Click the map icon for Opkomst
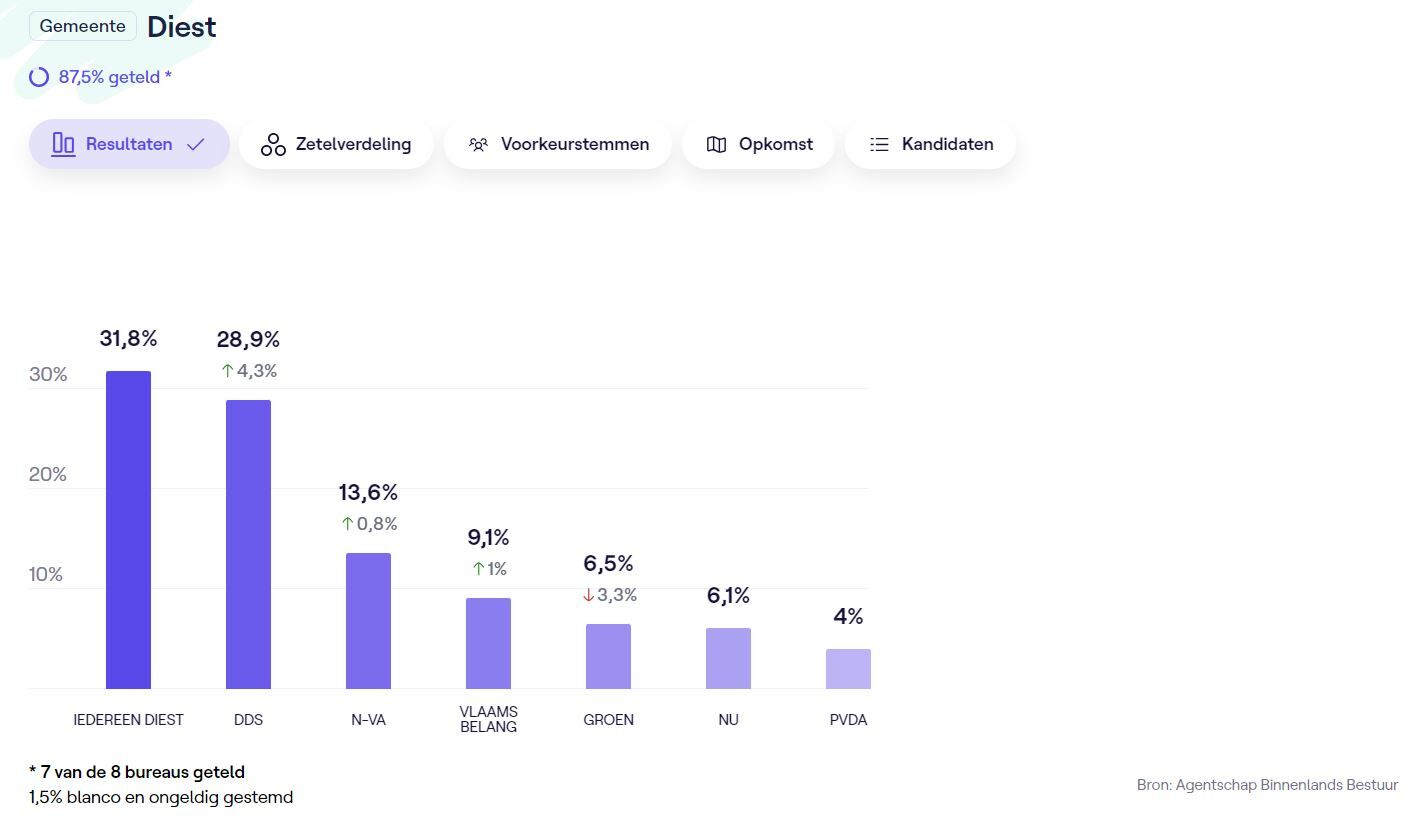This screenshot has height=824, width=1416. pyautogui.click(x=716, y=145)
